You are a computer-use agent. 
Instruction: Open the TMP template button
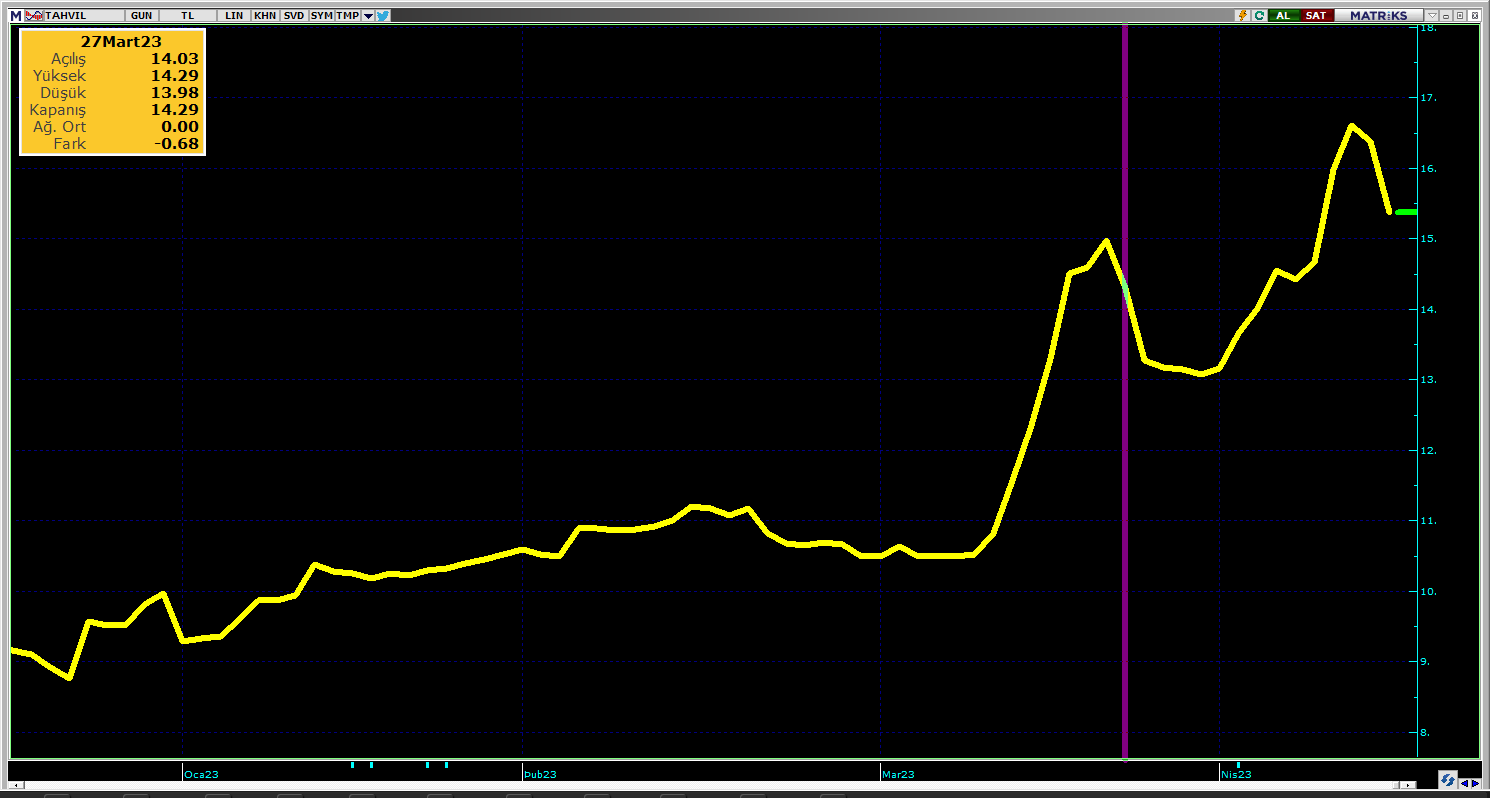[347, 16]
